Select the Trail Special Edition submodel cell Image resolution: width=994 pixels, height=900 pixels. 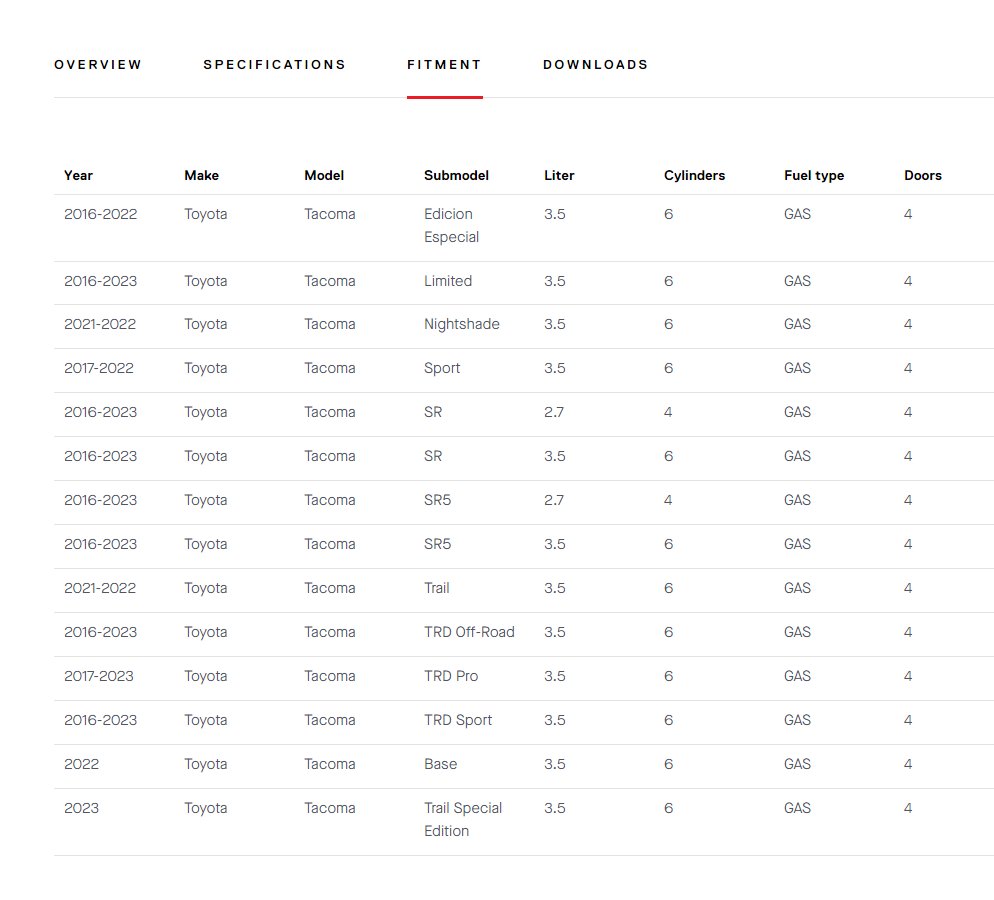pos(463,820)
